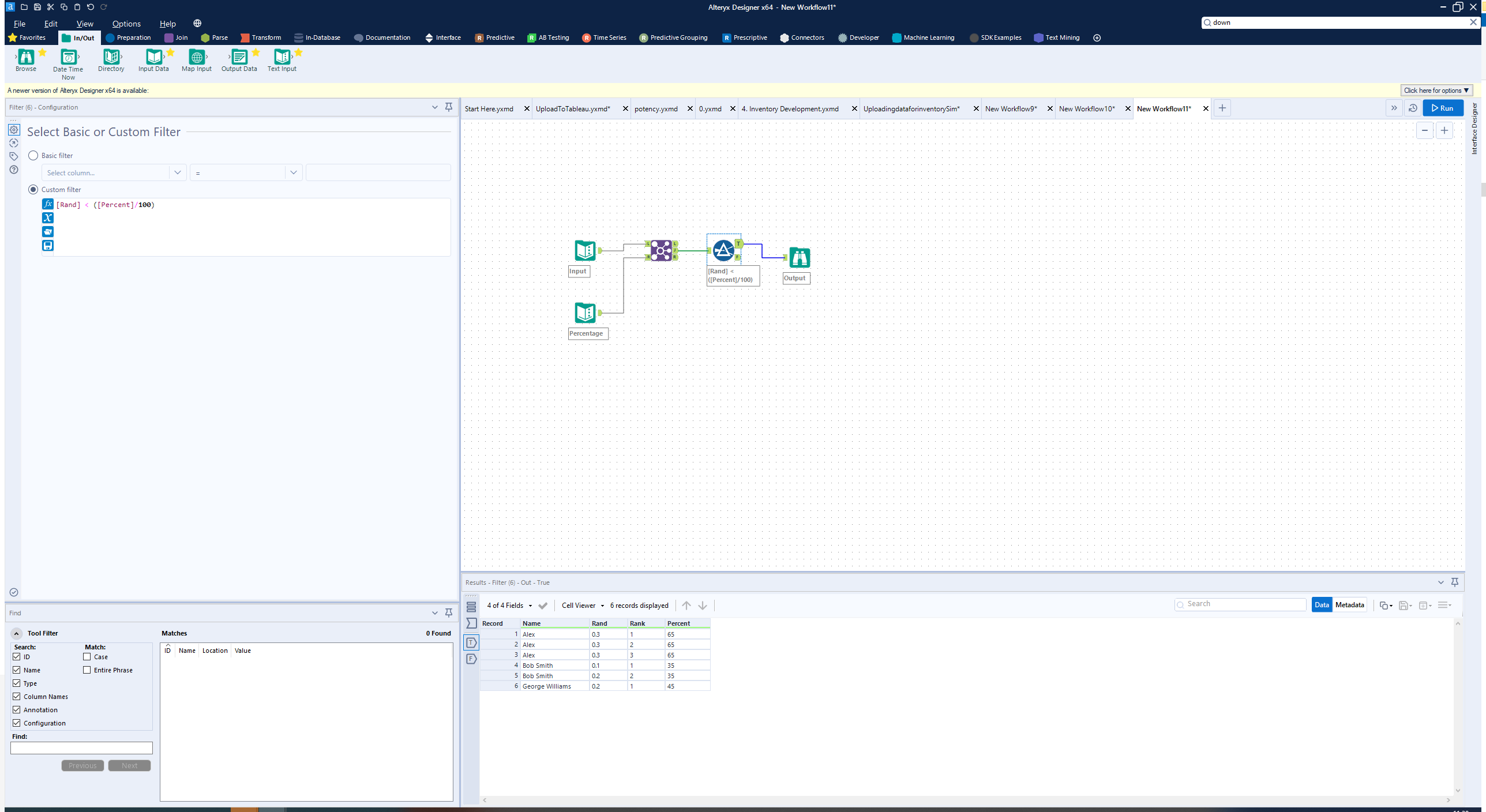The width and height of the screenshot is (1486, 812).
Task: Select the Basic filter radio button
Action: point(33,155)
